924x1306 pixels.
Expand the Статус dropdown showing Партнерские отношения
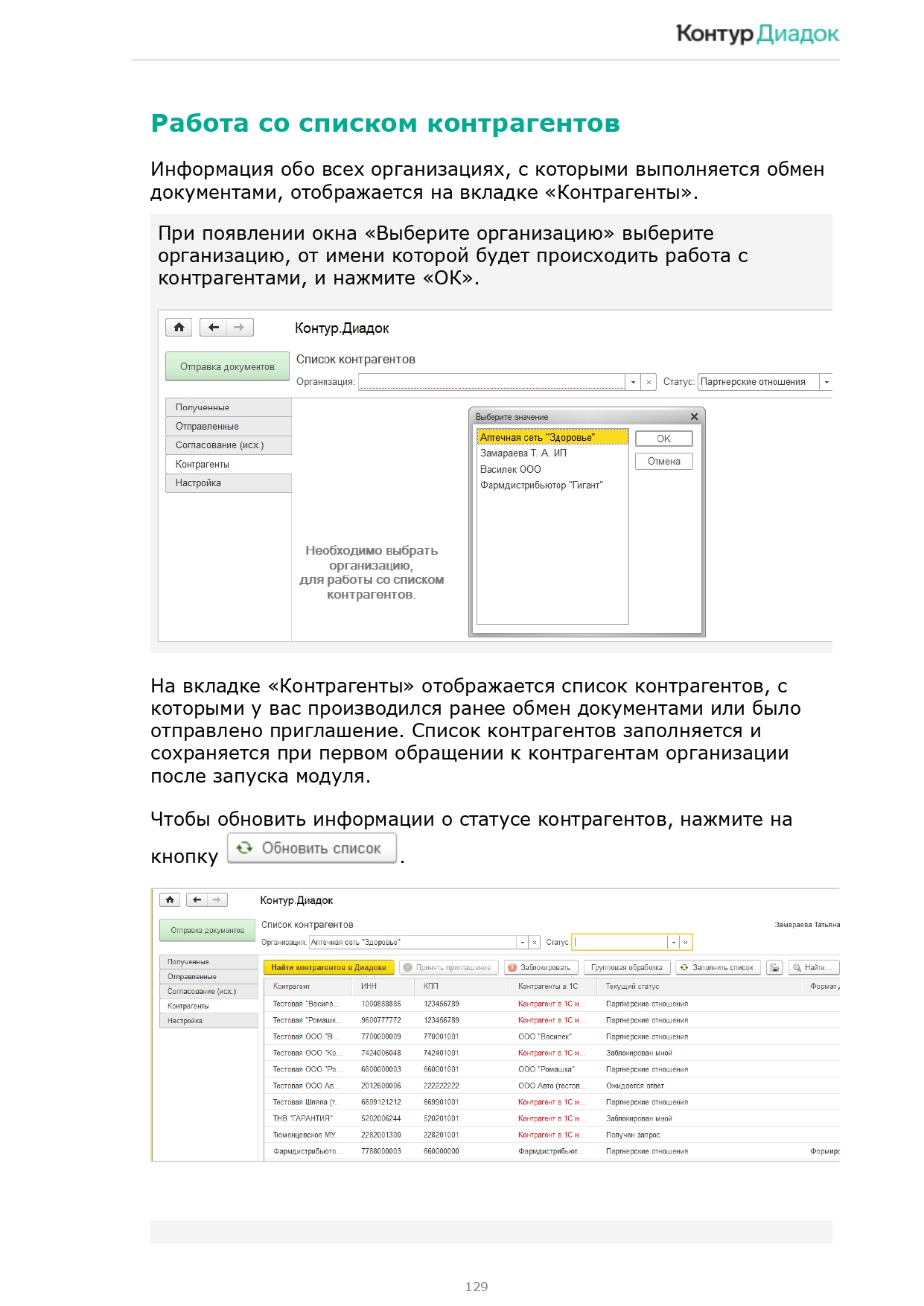point(826,382)
